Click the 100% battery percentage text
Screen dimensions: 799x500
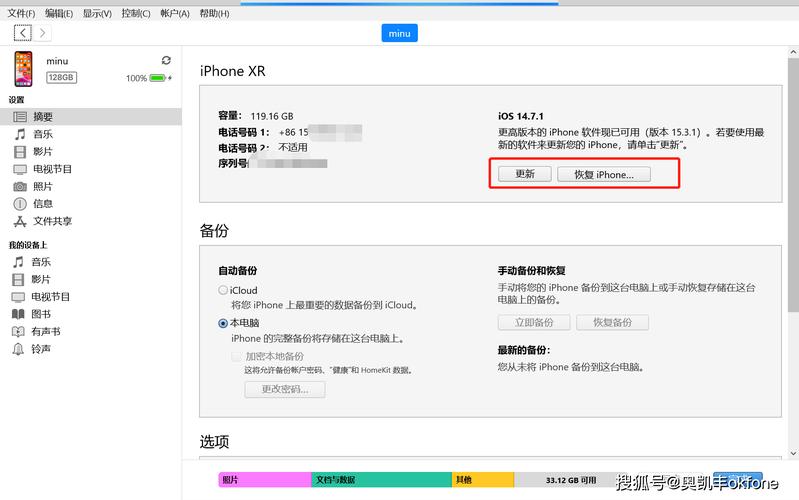coord(136,78)
